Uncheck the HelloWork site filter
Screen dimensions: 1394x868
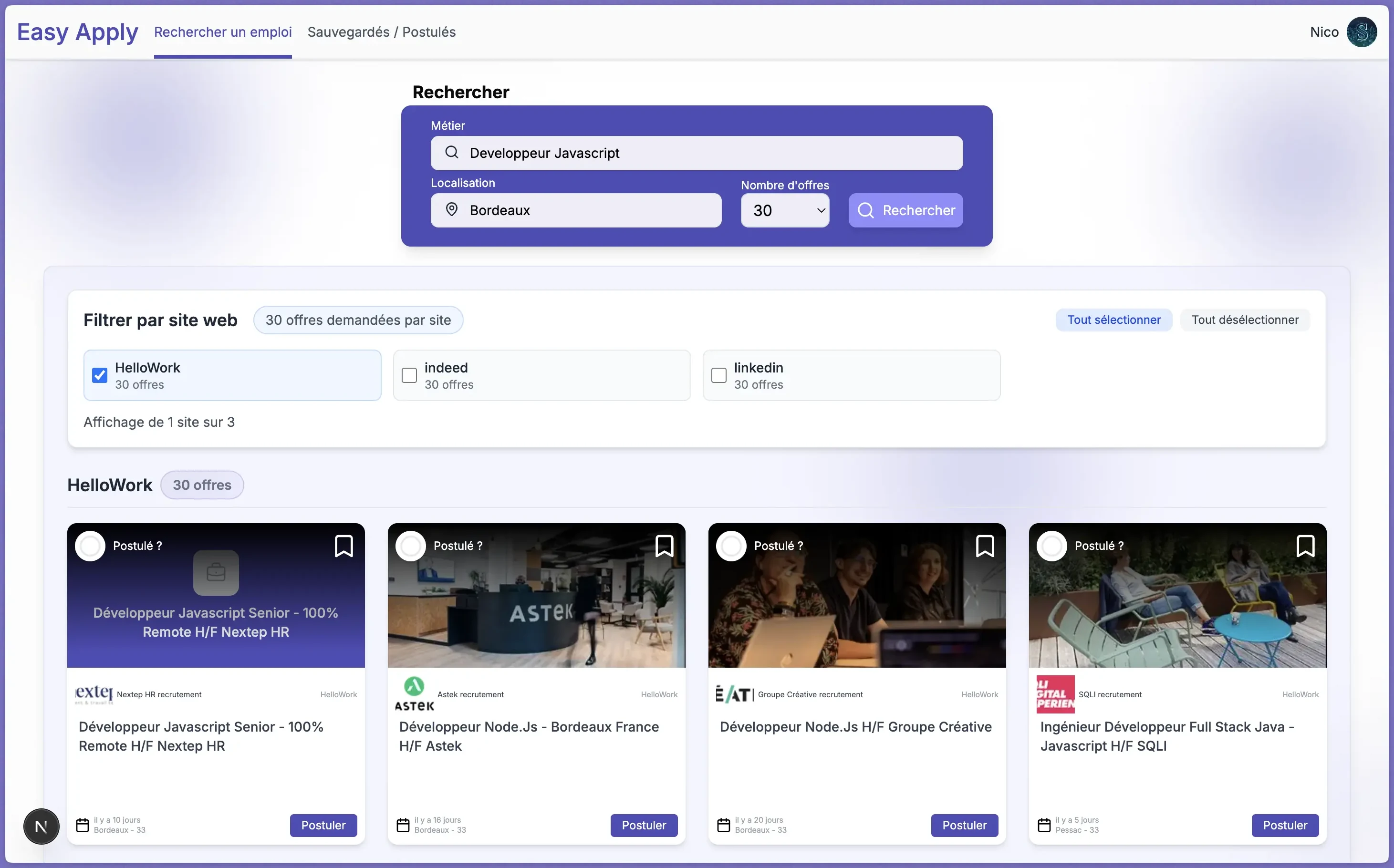[99, 375]
